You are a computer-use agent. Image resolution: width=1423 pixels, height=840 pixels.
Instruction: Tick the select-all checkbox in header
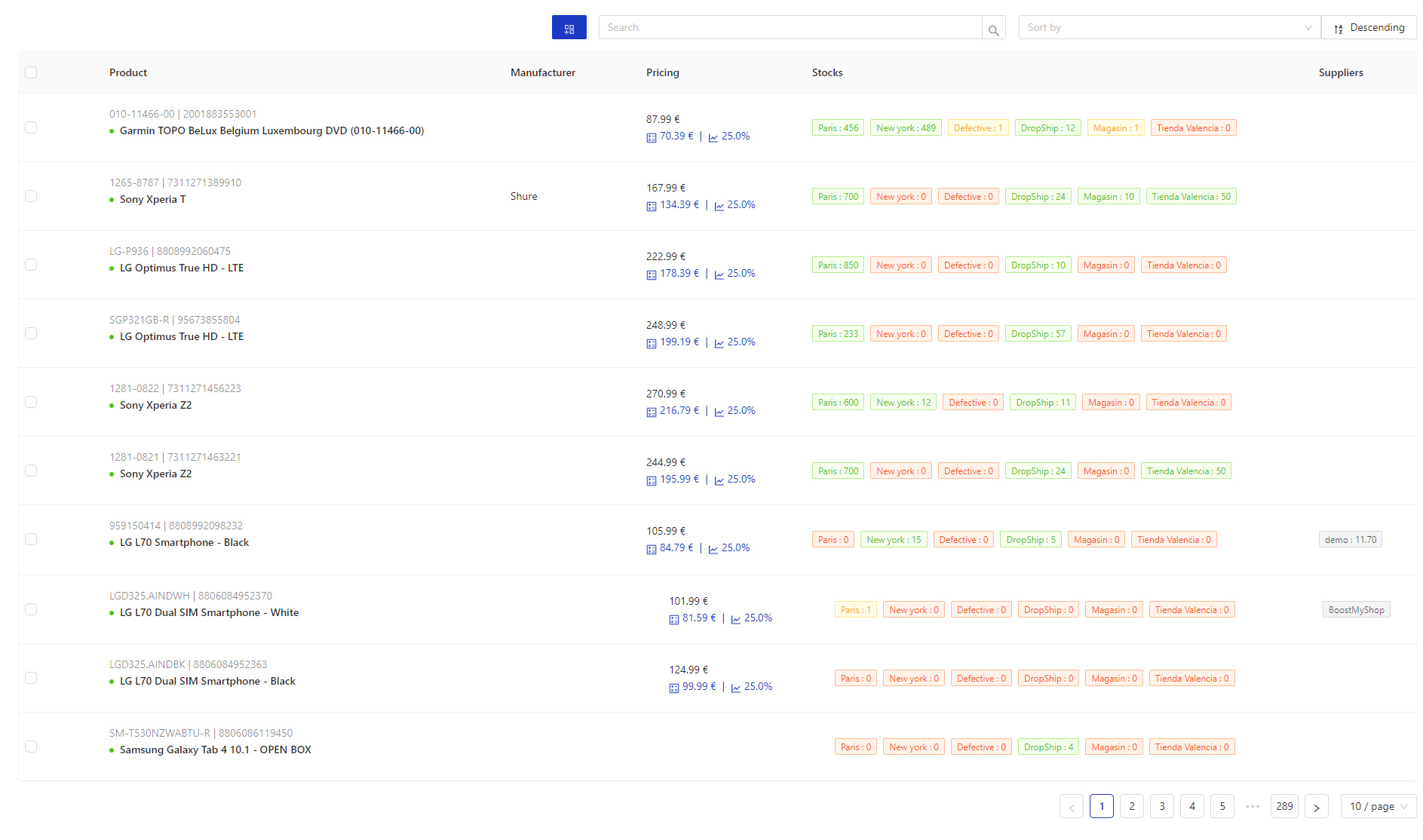(x=31, y=72)
